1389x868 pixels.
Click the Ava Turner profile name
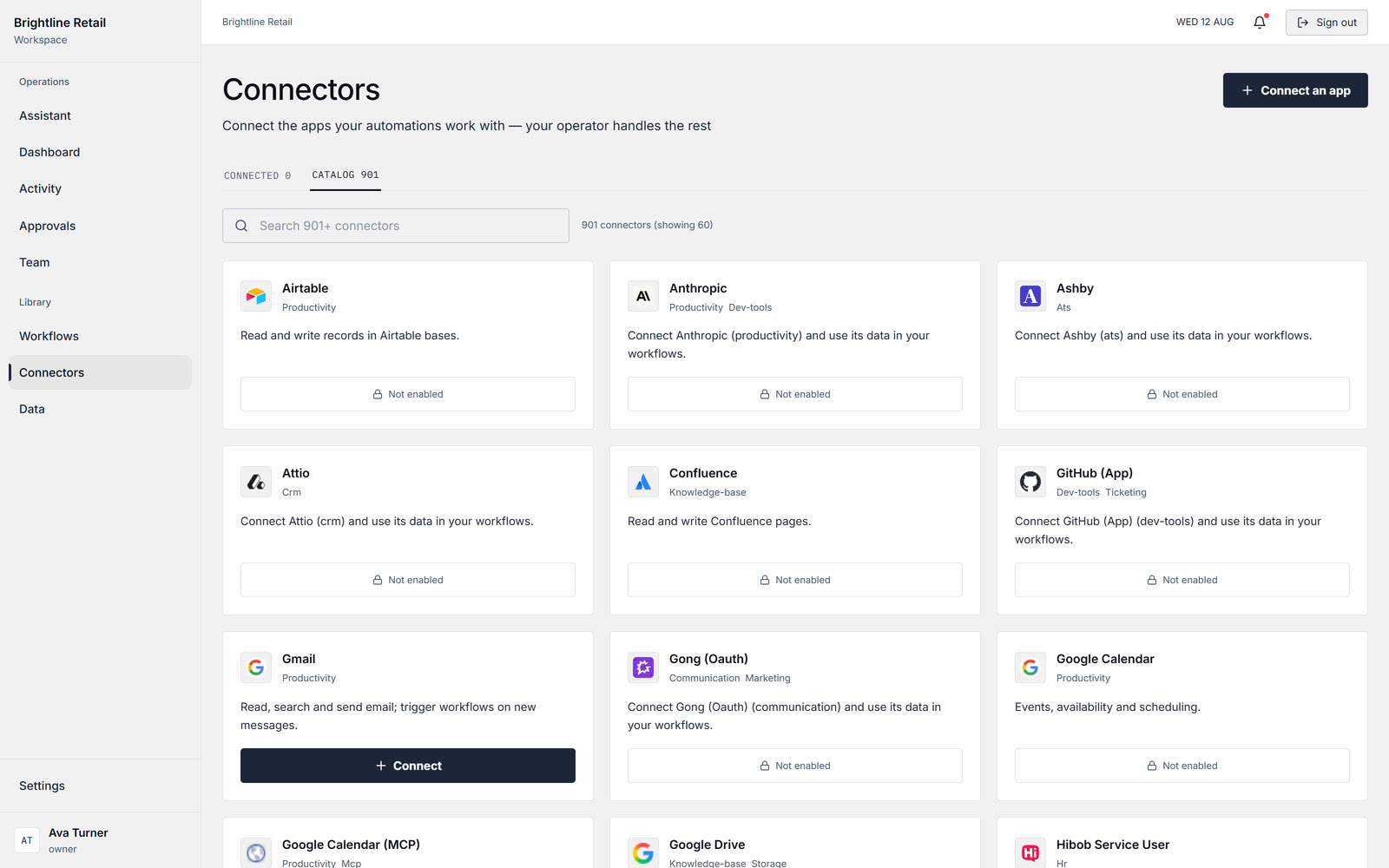click(78, 832)
